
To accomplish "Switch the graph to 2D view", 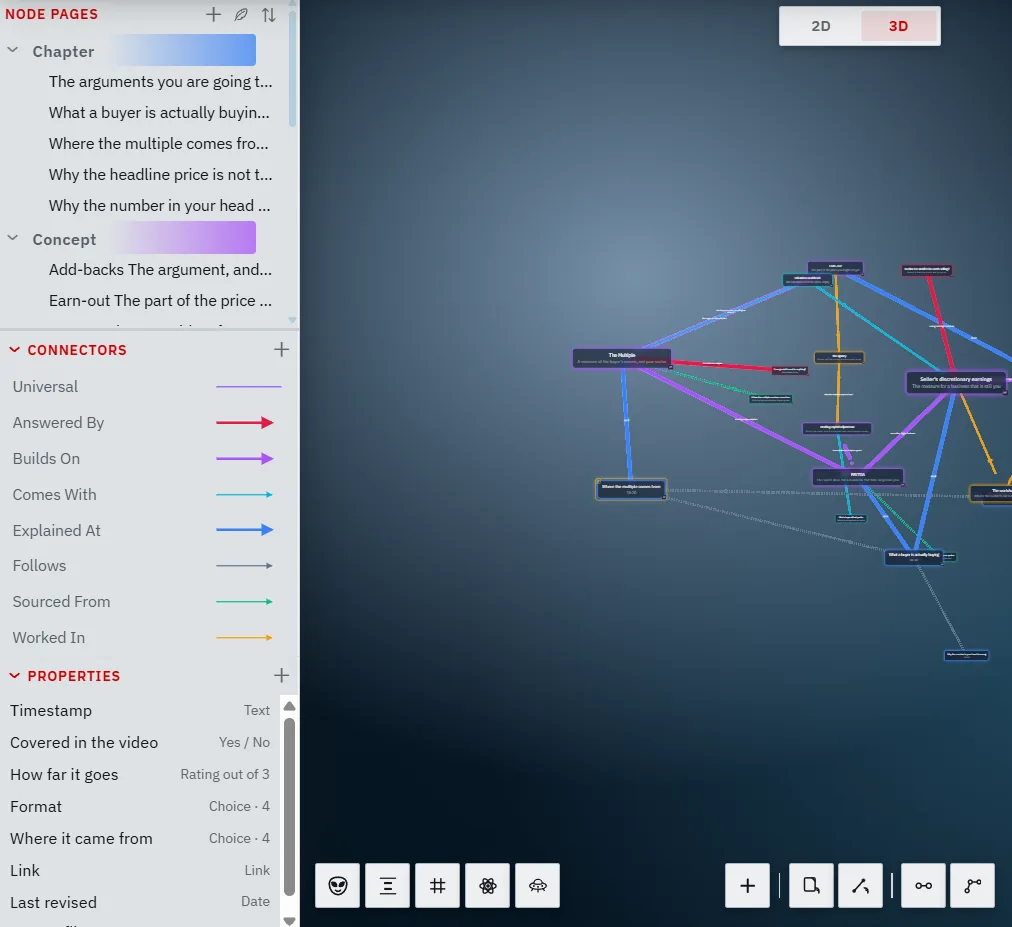I will coord(820,26).
